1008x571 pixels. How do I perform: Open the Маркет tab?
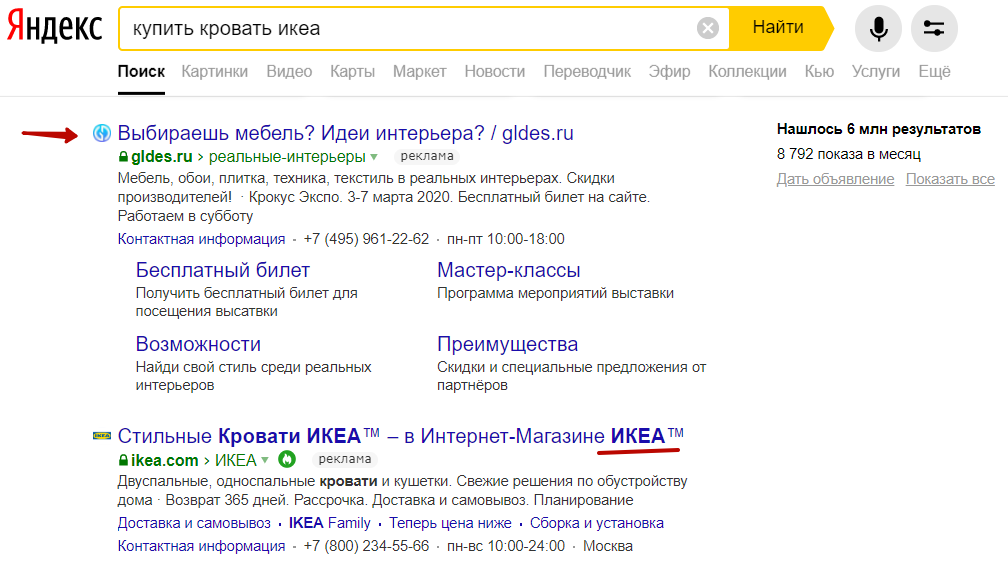pos(420,71)
